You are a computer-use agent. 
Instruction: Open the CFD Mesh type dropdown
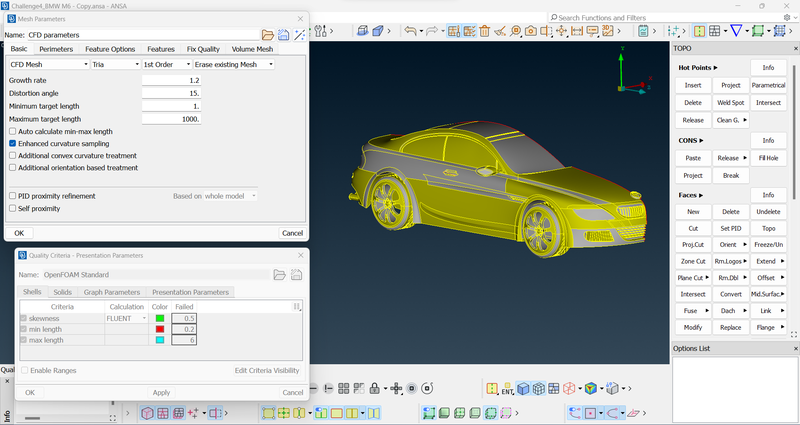(49, 64)
